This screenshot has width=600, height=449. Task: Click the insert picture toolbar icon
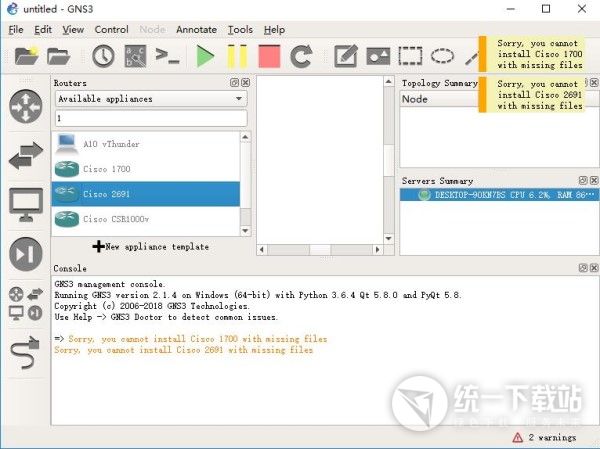point(378,56)
